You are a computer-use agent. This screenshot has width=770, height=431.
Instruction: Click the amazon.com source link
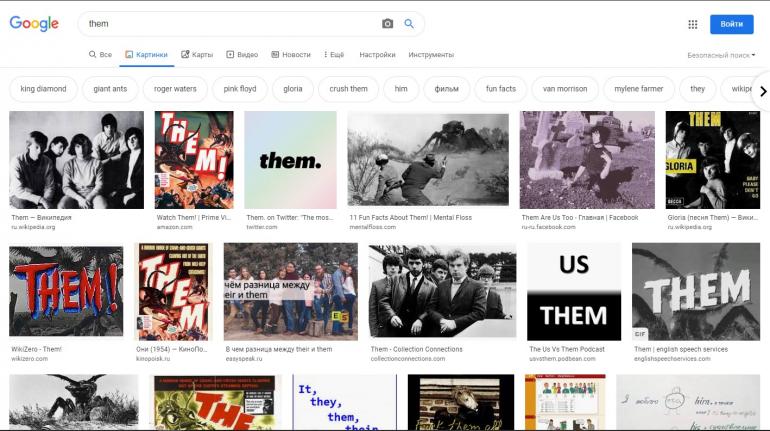(174, 227)
